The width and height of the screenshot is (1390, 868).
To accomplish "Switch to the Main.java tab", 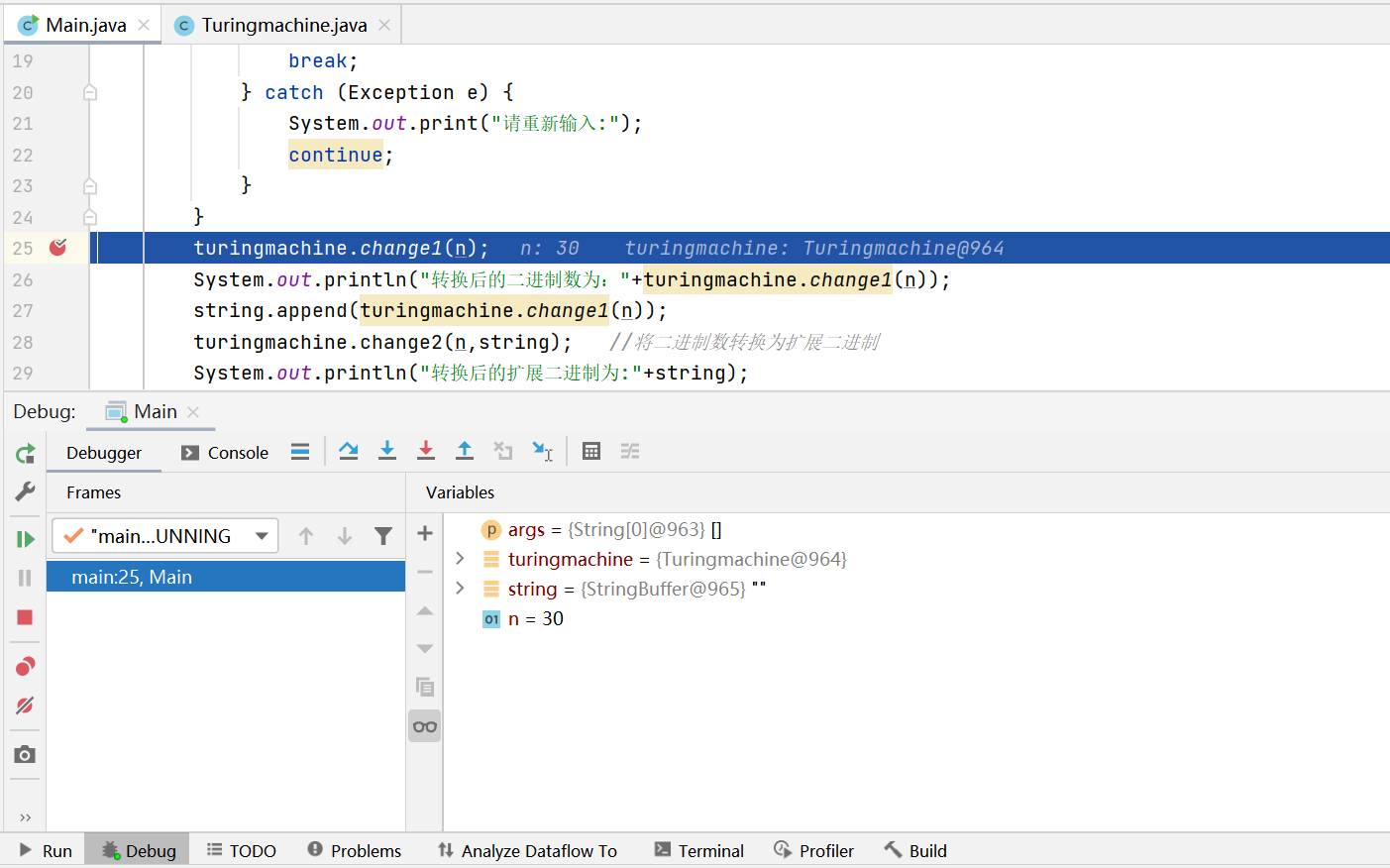I will (84, 25).
